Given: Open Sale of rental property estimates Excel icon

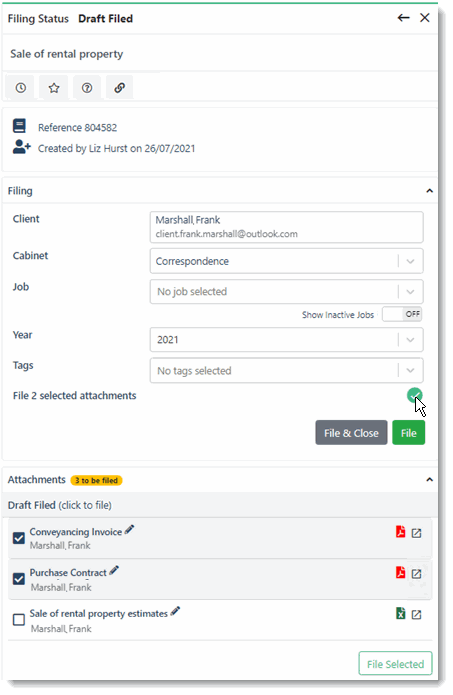Looking at the screenshot, I should pyautogui.click(x=400, y=613).
